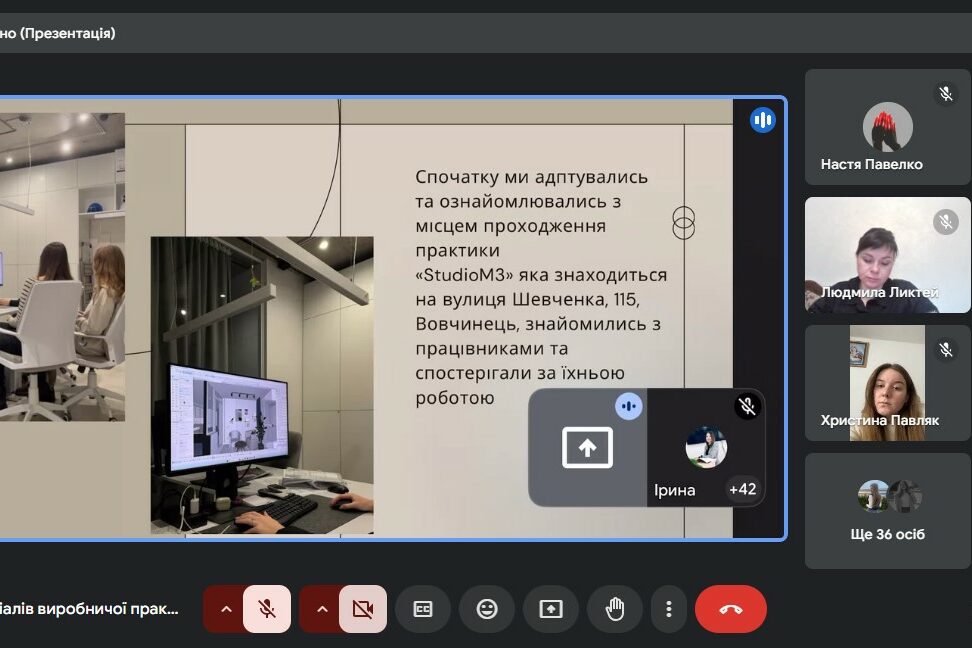The height and width of the screenshot is (648, 972).
Task: Raise hand in the meeting
Action: [x=615, y=609]
